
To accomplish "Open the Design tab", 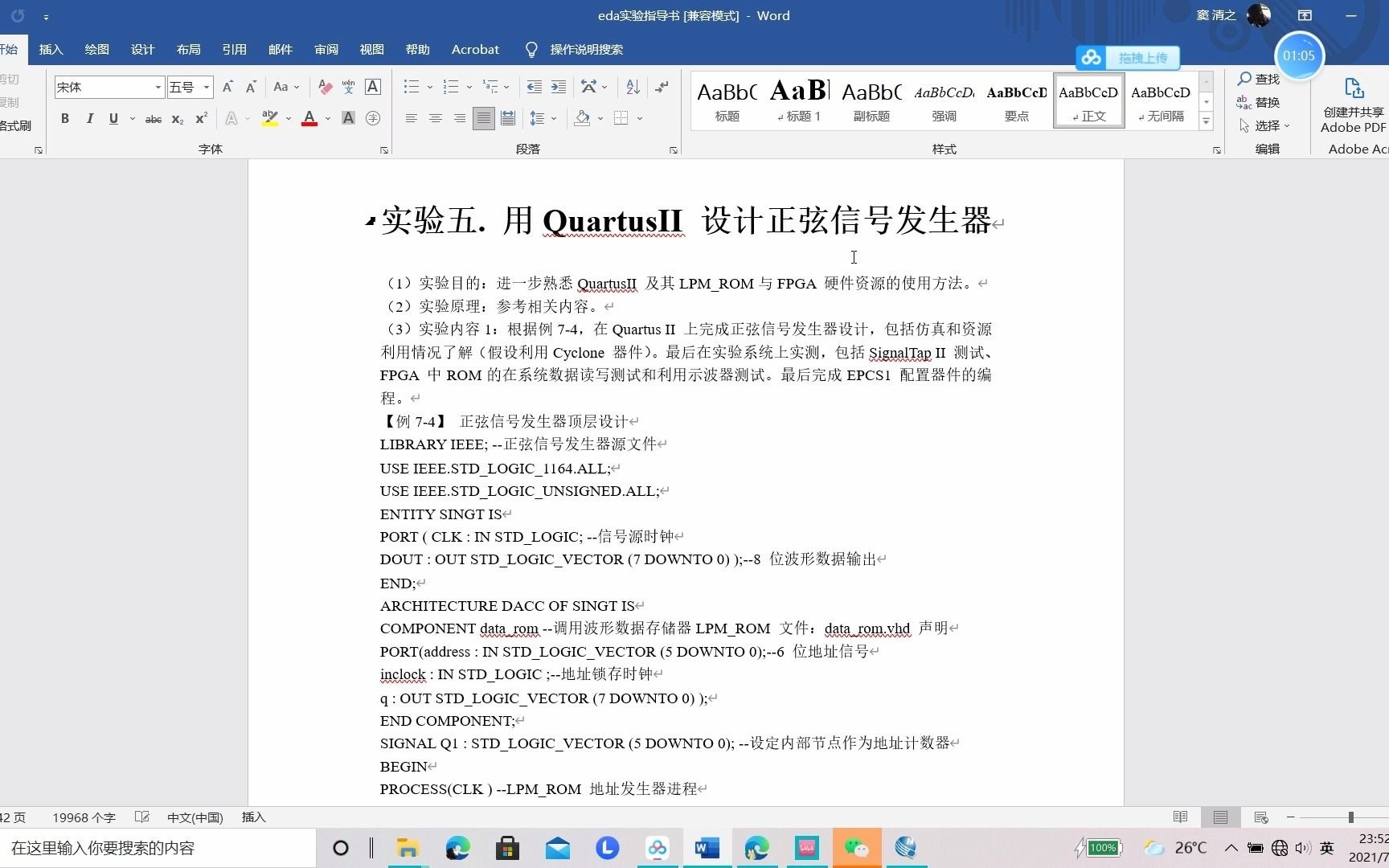I will 142,50.
